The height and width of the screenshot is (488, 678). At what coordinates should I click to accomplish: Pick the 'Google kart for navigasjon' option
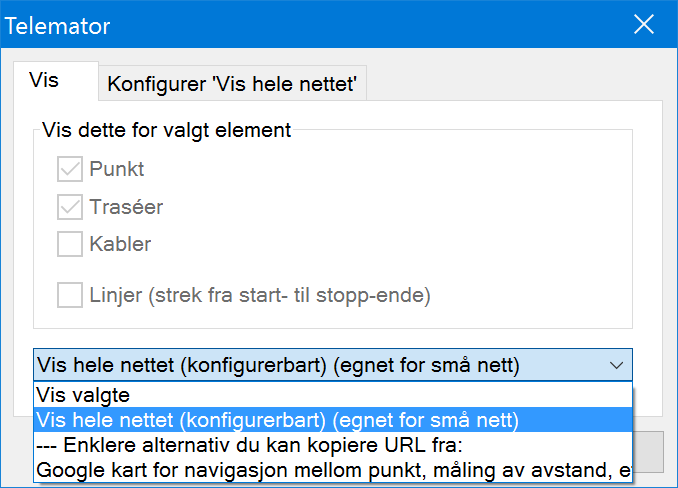click(333, 470)
